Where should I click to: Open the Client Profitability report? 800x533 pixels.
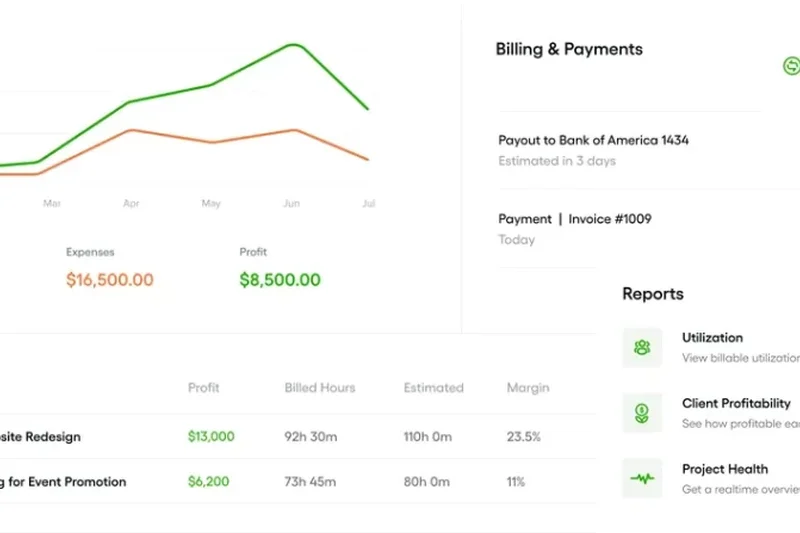[x=736, y=403]
